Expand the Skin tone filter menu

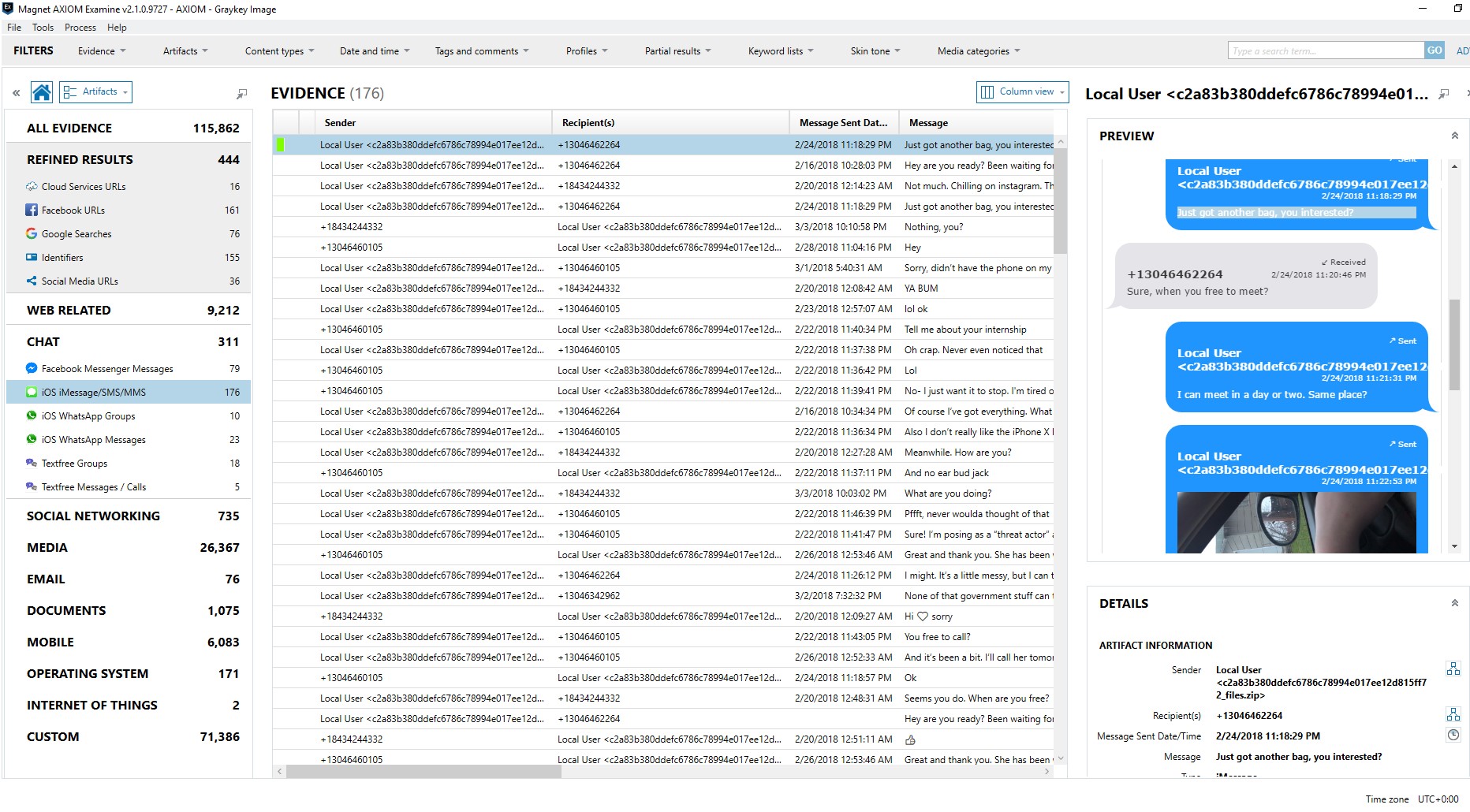(x=874, y=50)
